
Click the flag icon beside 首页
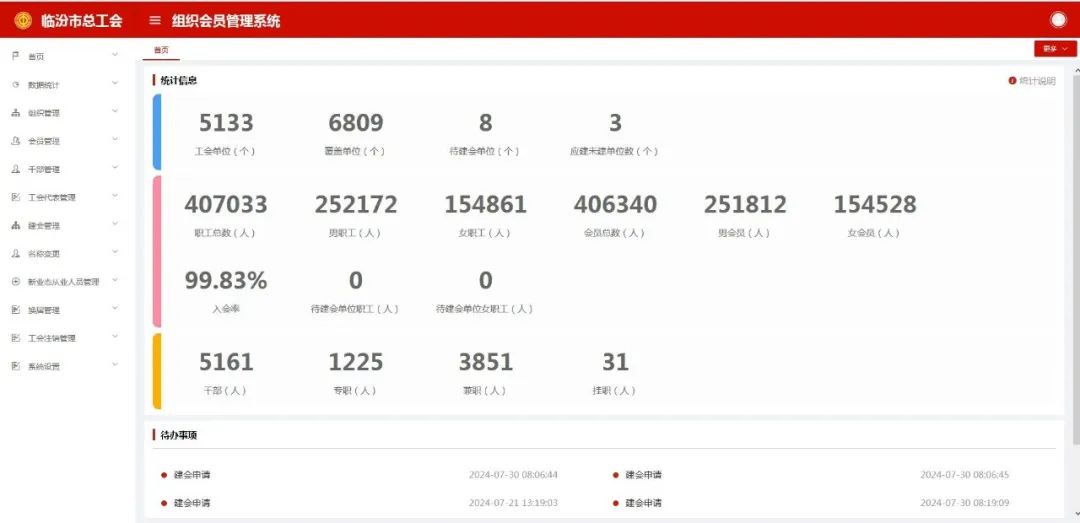(16, 56)
